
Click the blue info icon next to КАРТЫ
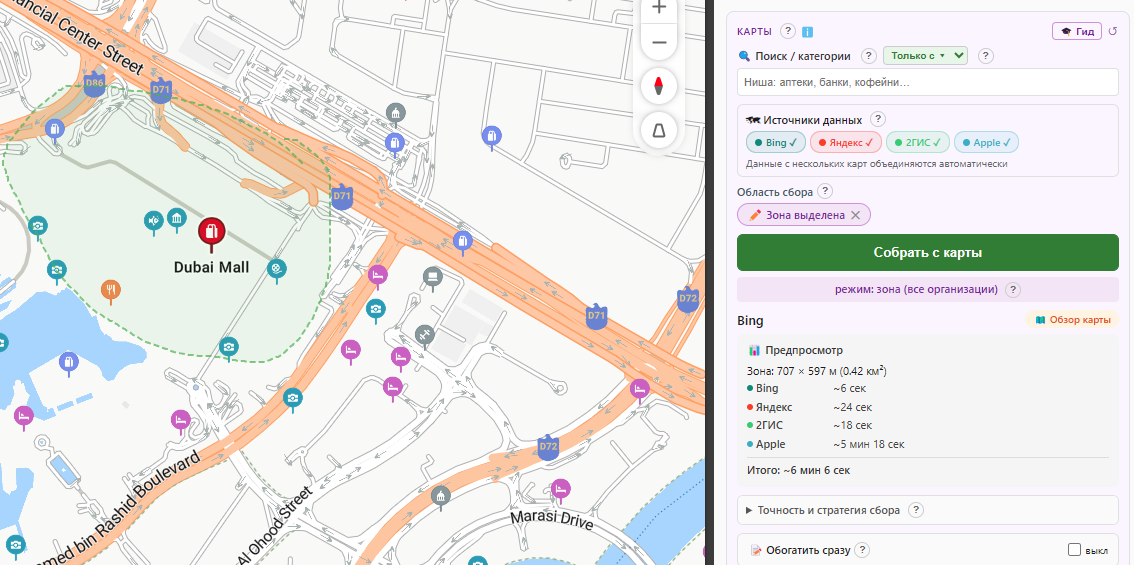coord(808,32)
